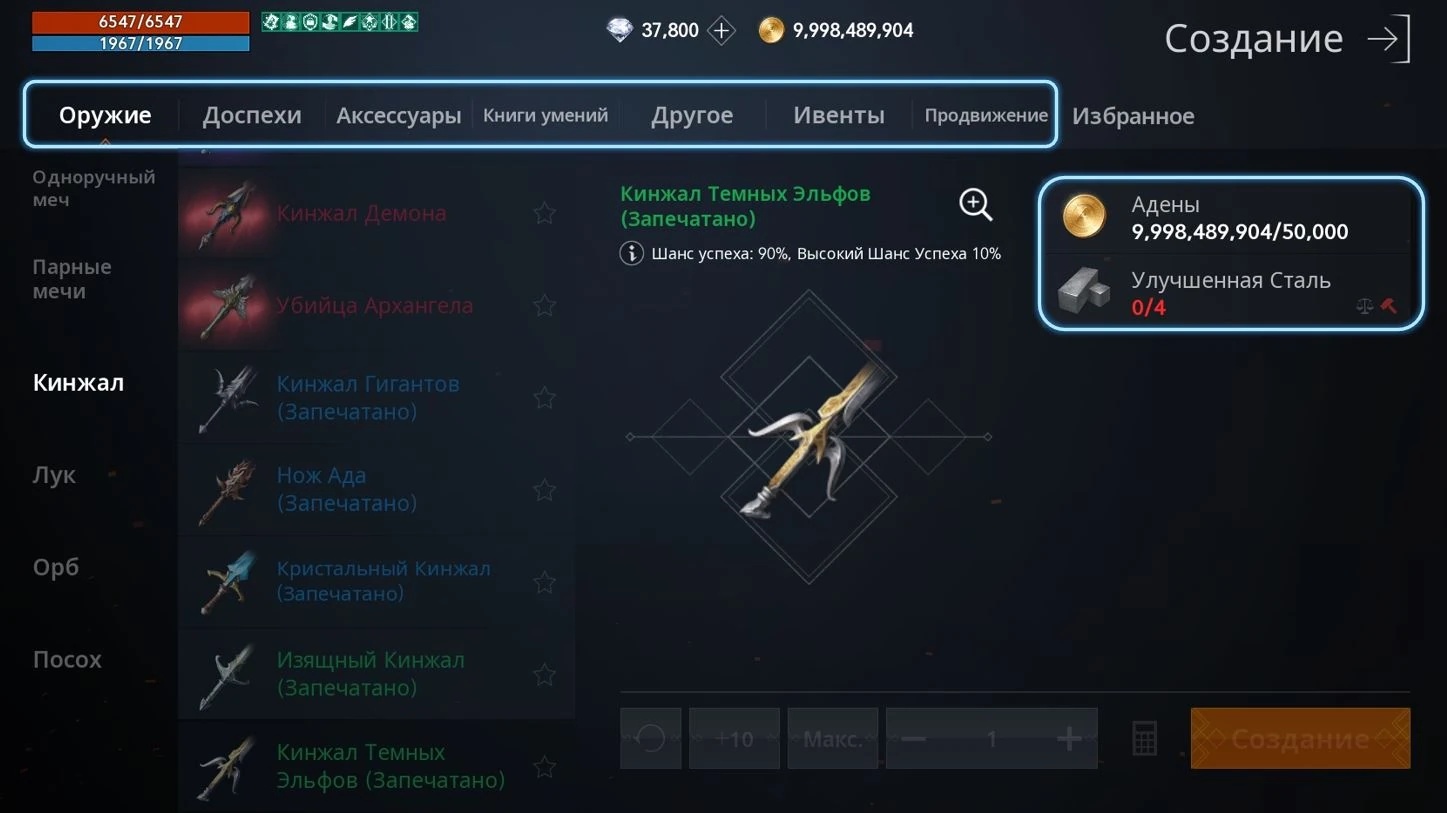
Task: Increase the craft quantity with the plus stepper
Action: tap(1068, 739)
